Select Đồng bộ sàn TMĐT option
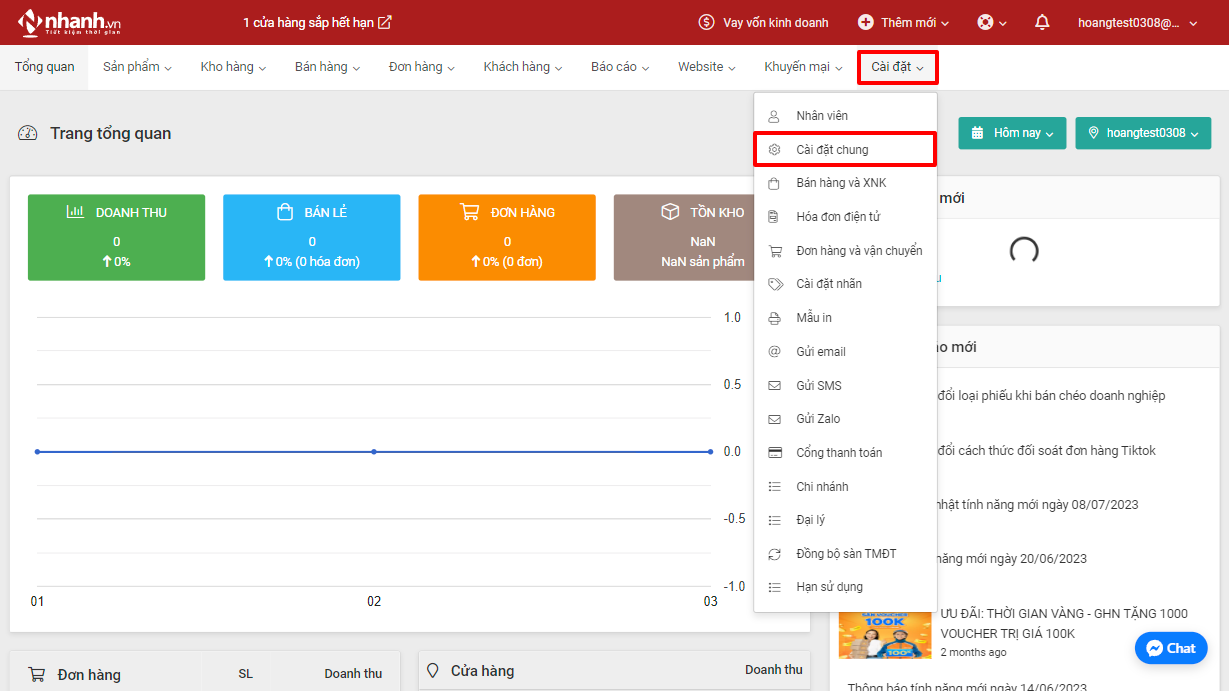This screenshot has height=691, width=1229. click(846, 554)
